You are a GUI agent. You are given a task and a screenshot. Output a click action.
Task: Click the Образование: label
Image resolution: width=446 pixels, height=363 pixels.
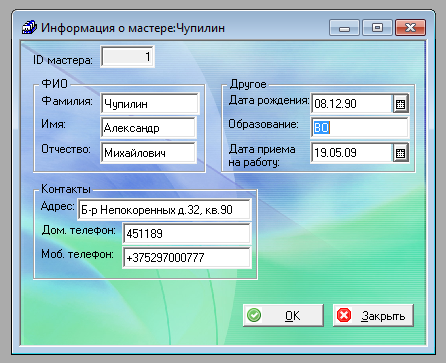[x=263, y=124]
